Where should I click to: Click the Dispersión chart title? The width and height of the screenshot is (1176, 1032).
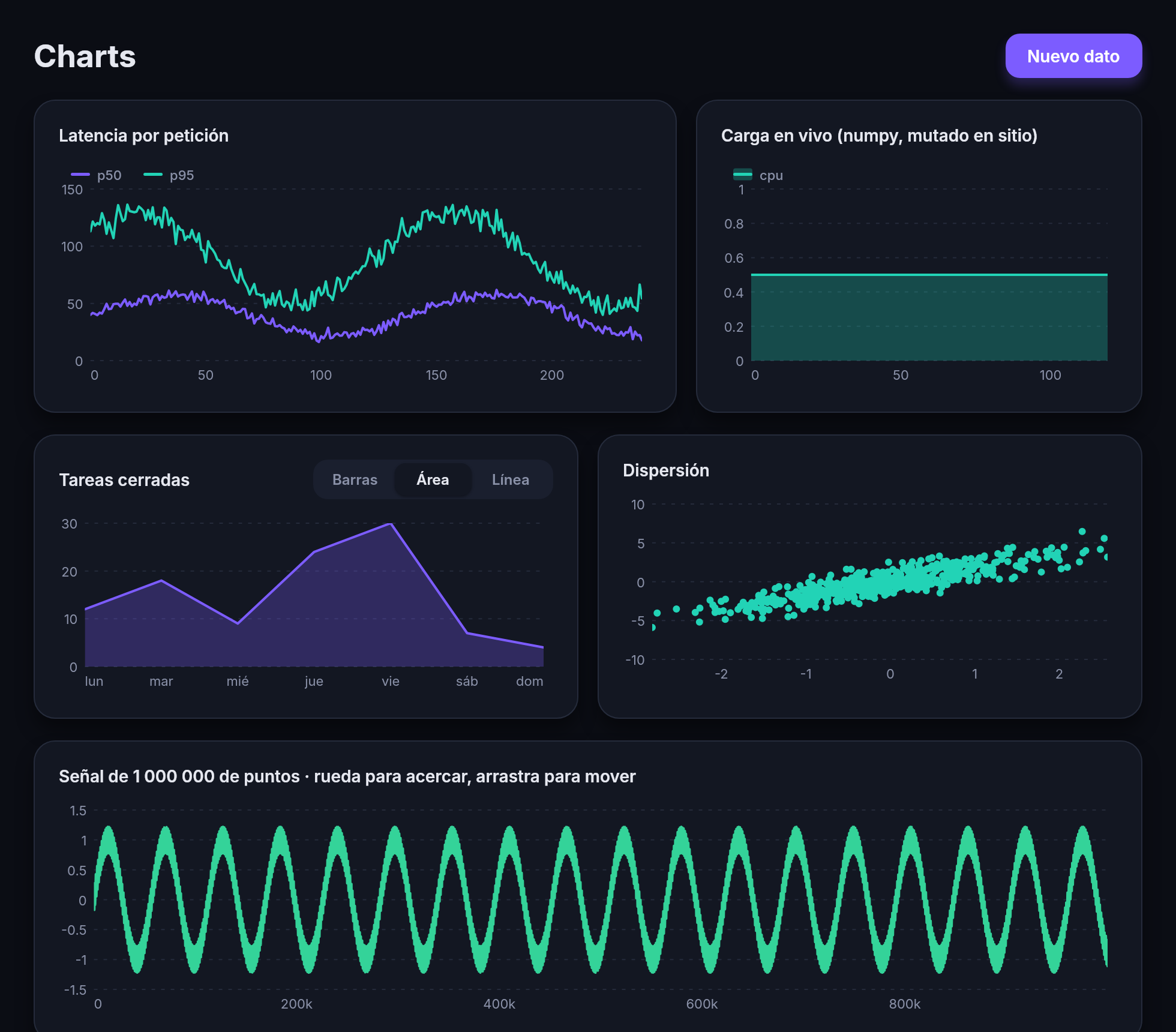point(666,470)
